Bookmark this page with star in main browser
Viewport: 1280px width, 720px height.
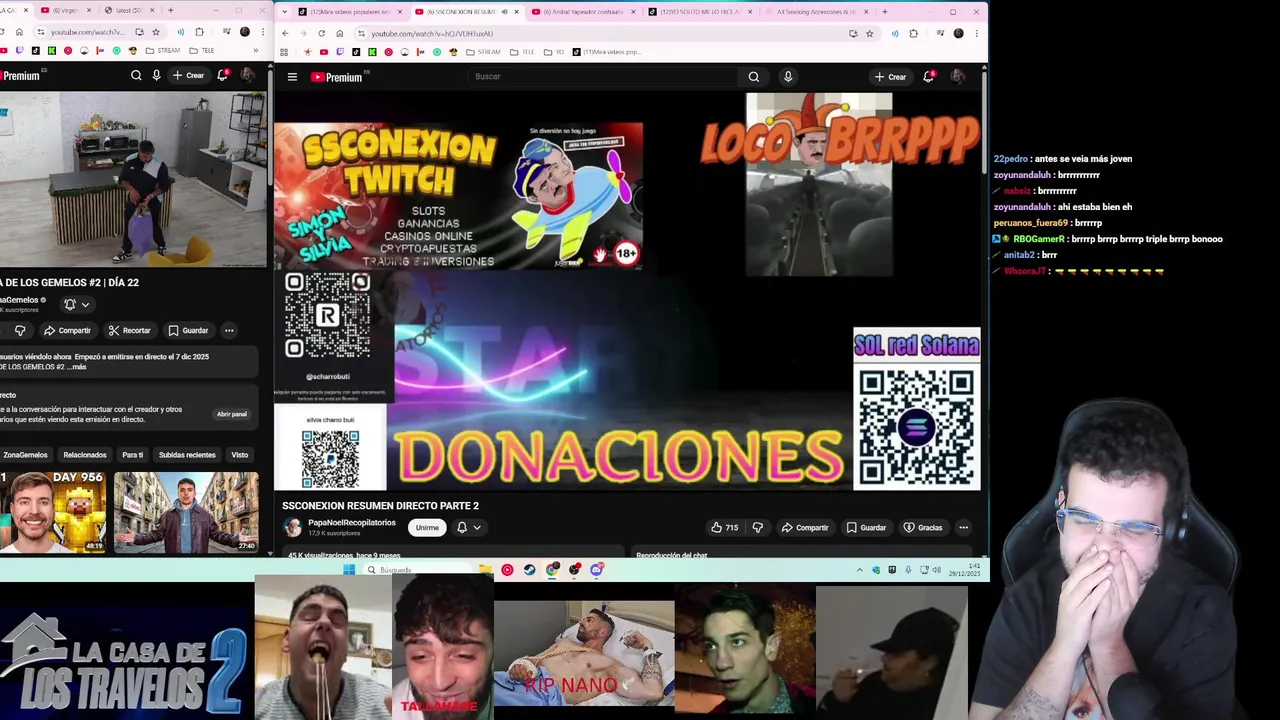point(869,33)
